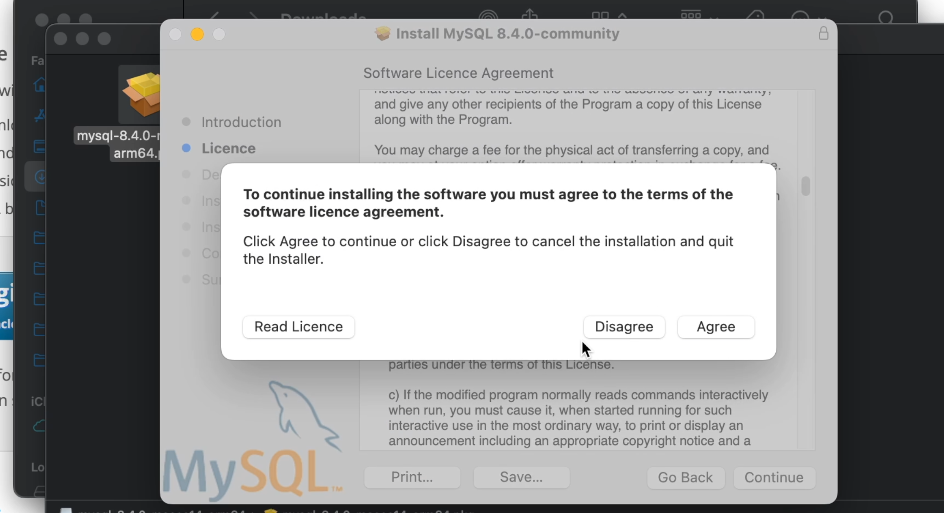The width and height of the screenshot is (944, 513).
Task: Click the 'Click Agree to continue' dialog message
Action: (x=488, y=250)
